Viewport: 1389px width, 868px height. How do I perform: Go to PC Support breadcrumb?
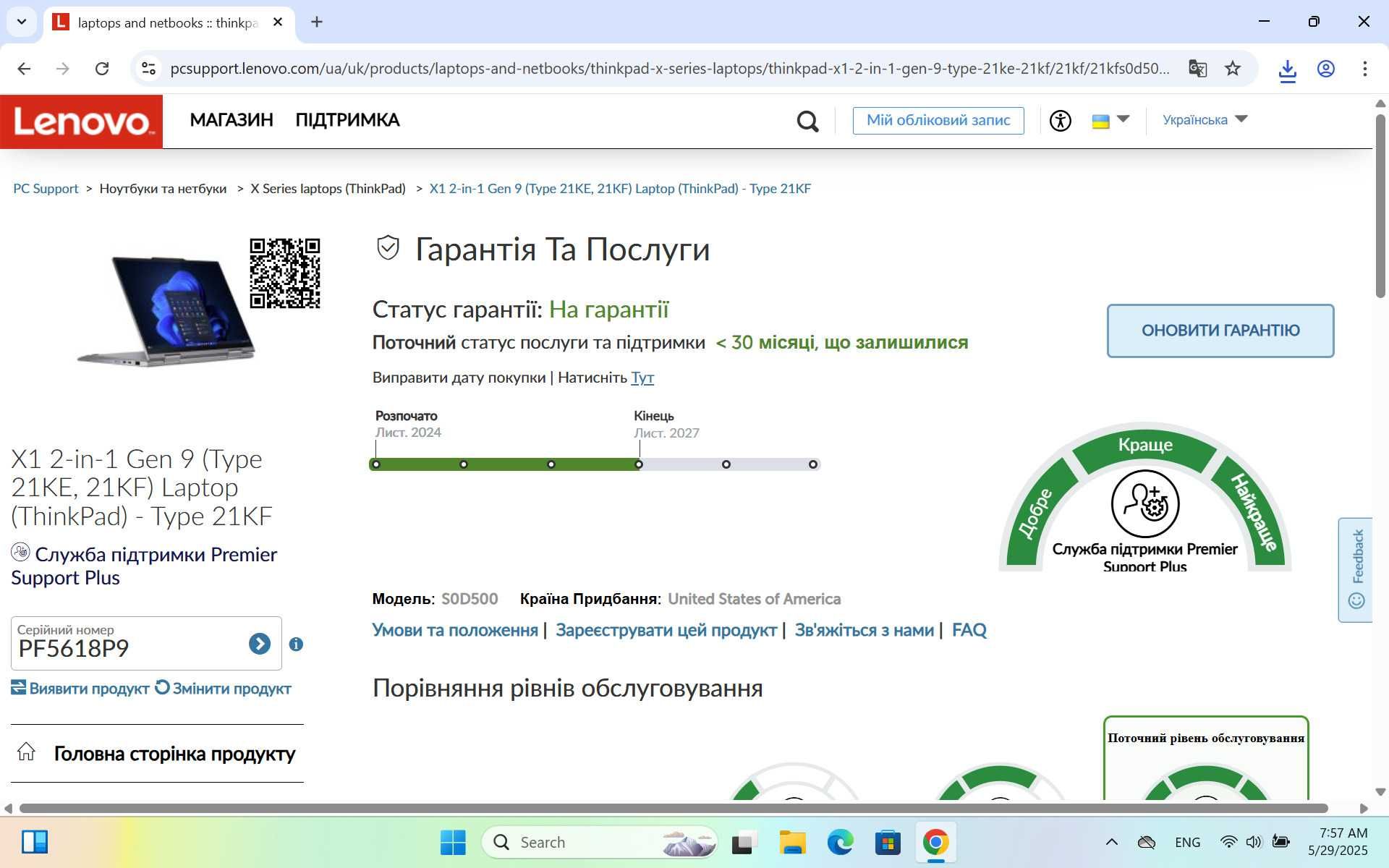46,189
